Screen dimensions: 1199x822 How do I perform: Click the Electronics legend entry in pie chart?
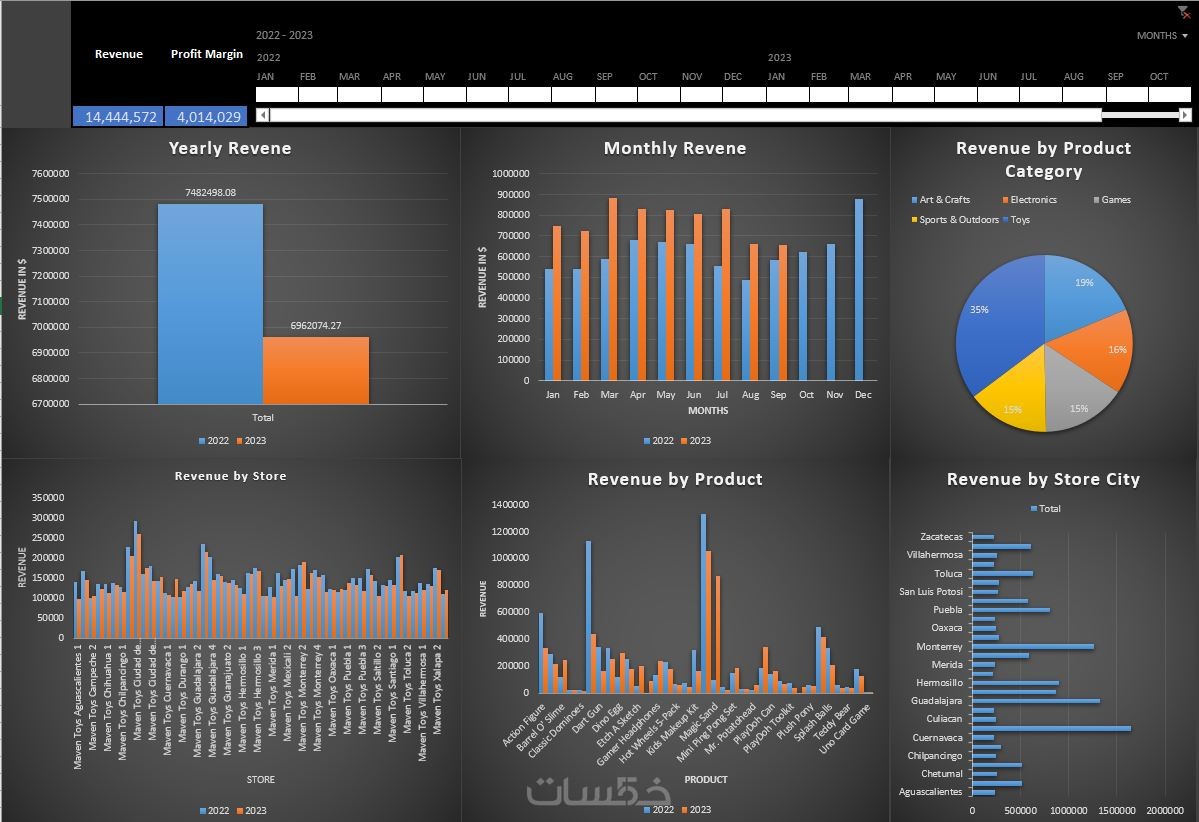click(x=1029, y=200)
